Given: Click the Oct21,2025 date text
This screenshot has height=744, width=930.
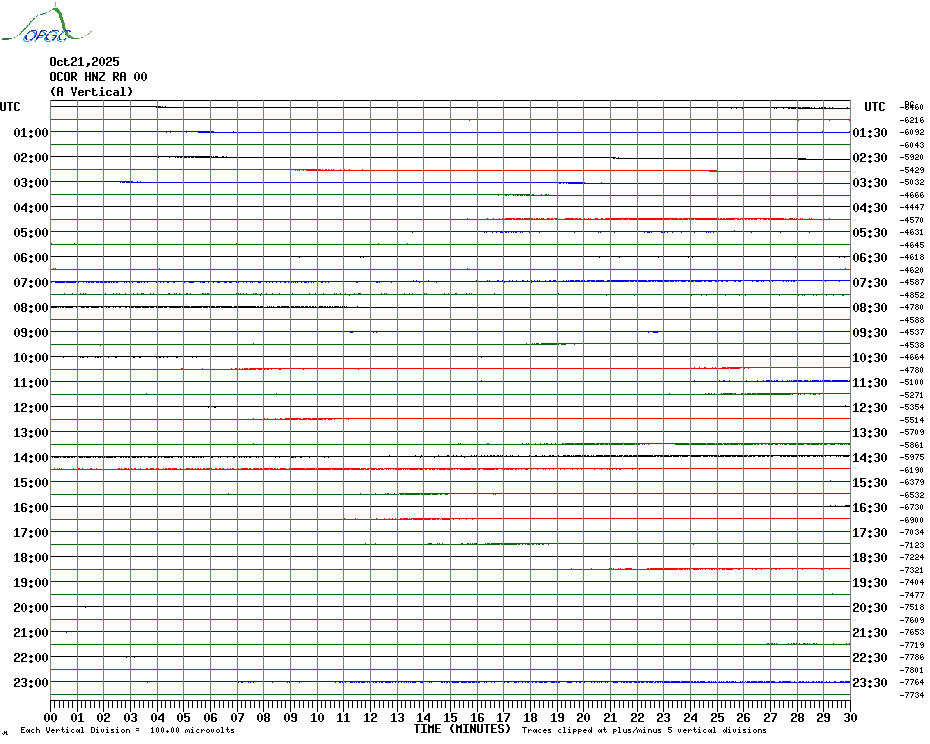Looking at the screenshot, I should [x=84, y=62].
